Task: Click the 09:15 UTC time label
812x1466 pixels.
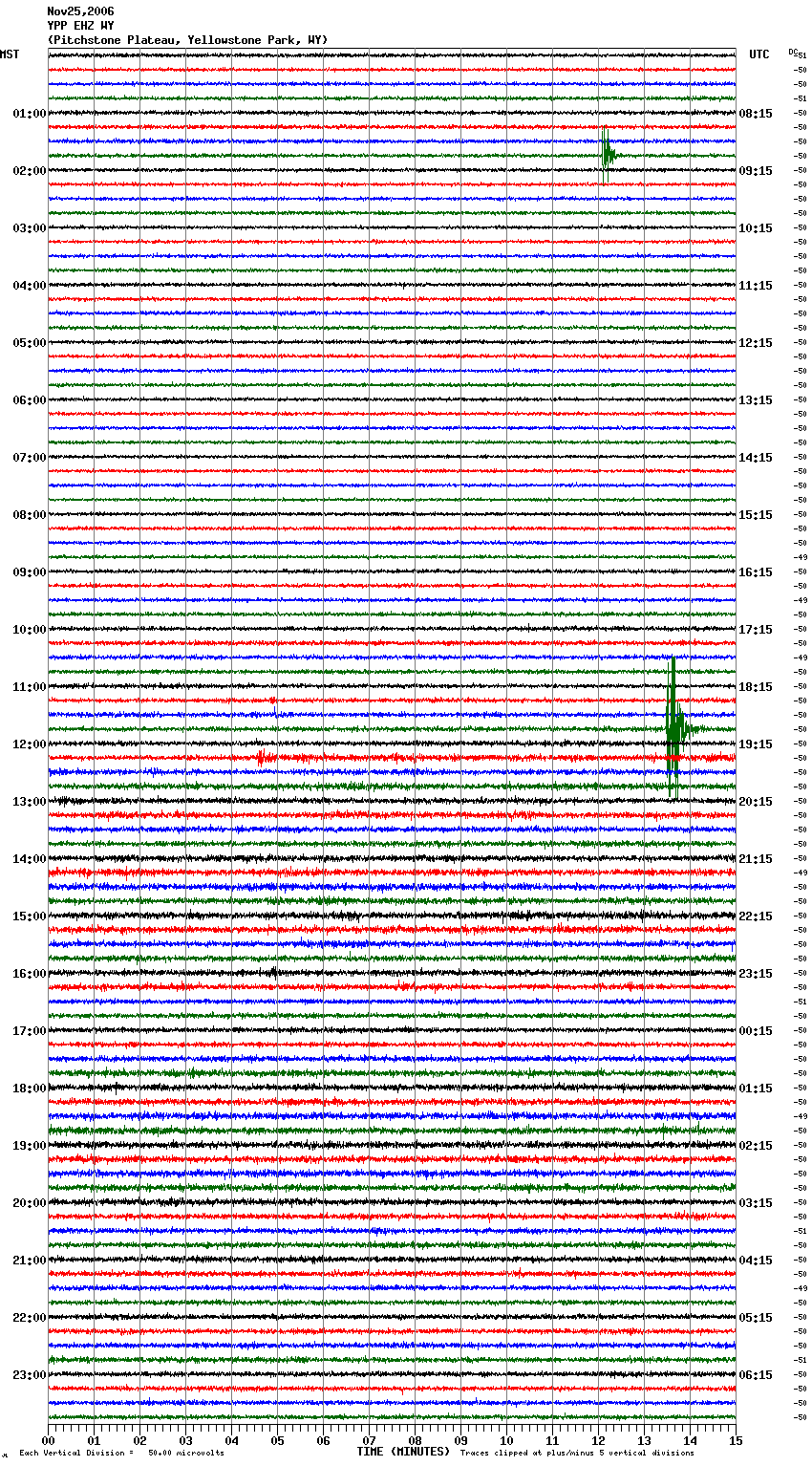Action: (x=756, y=171)
